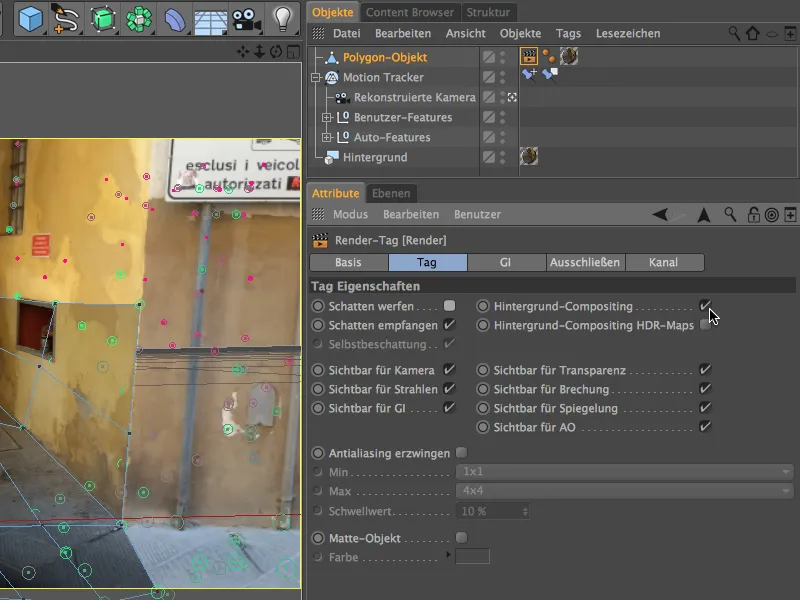Click the viewport move camera icon
The width and height of the screenshot is (800, 600).
(243, 52)
